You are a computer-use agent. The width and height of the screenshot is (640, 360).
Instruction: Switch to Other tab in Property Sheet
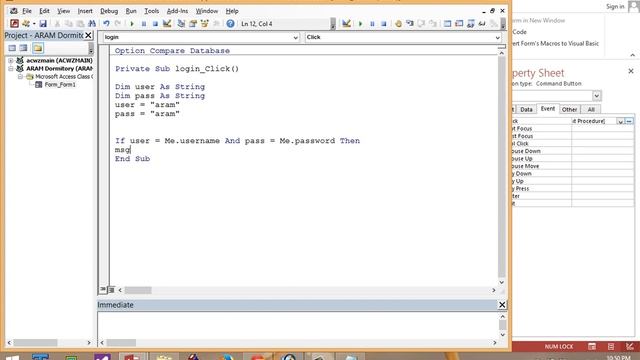click(569, 109)
